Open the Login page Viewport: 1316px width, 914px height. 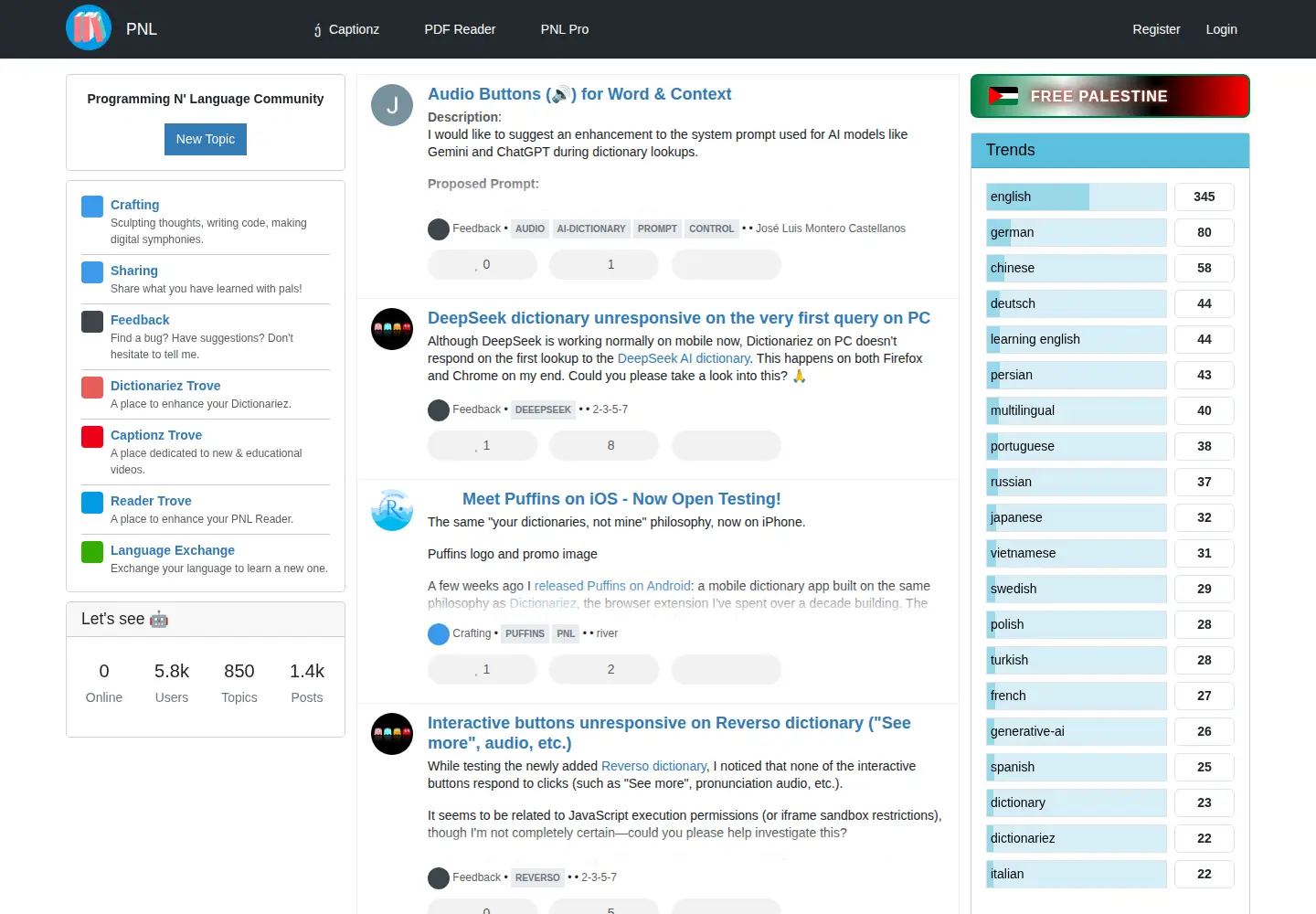tap(1221, 29)
